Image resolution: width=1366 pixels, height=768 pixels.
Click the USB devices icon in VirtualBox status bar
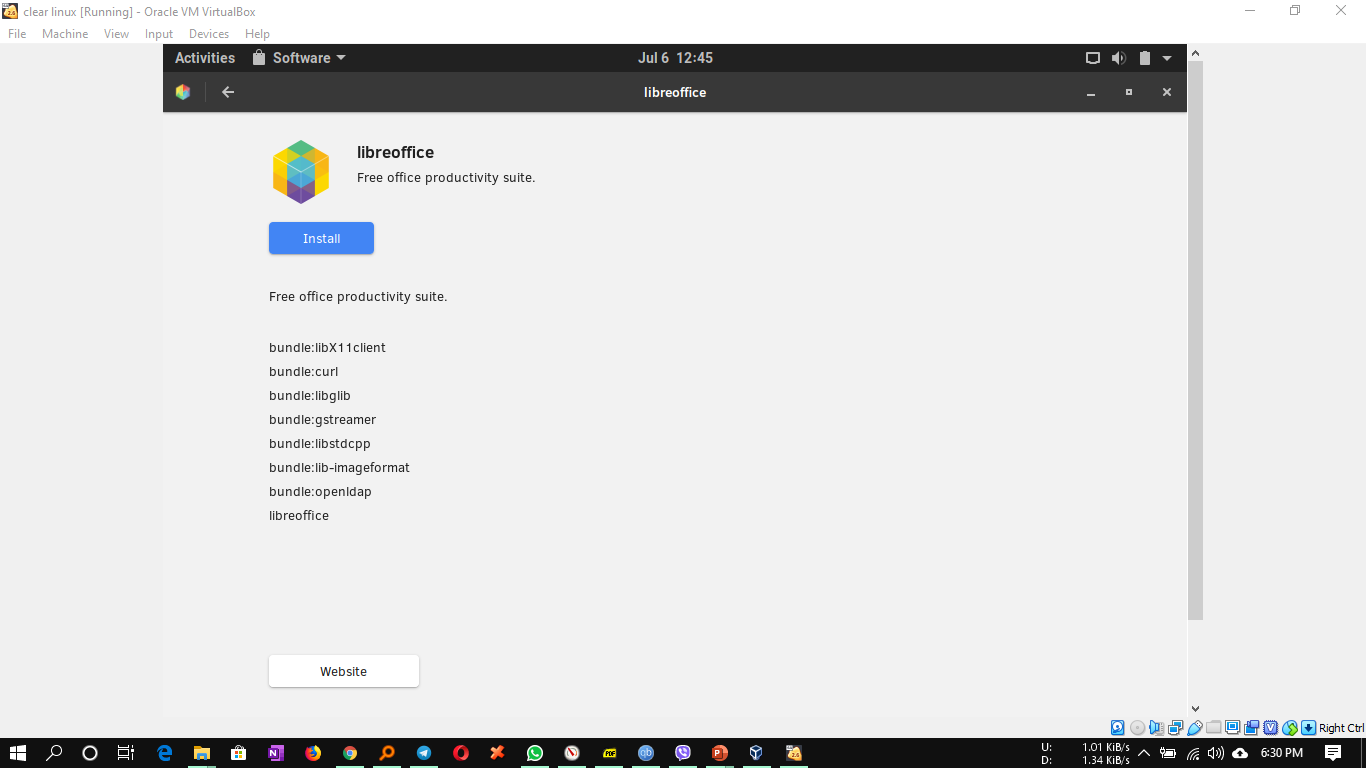tap(1194, 727)
